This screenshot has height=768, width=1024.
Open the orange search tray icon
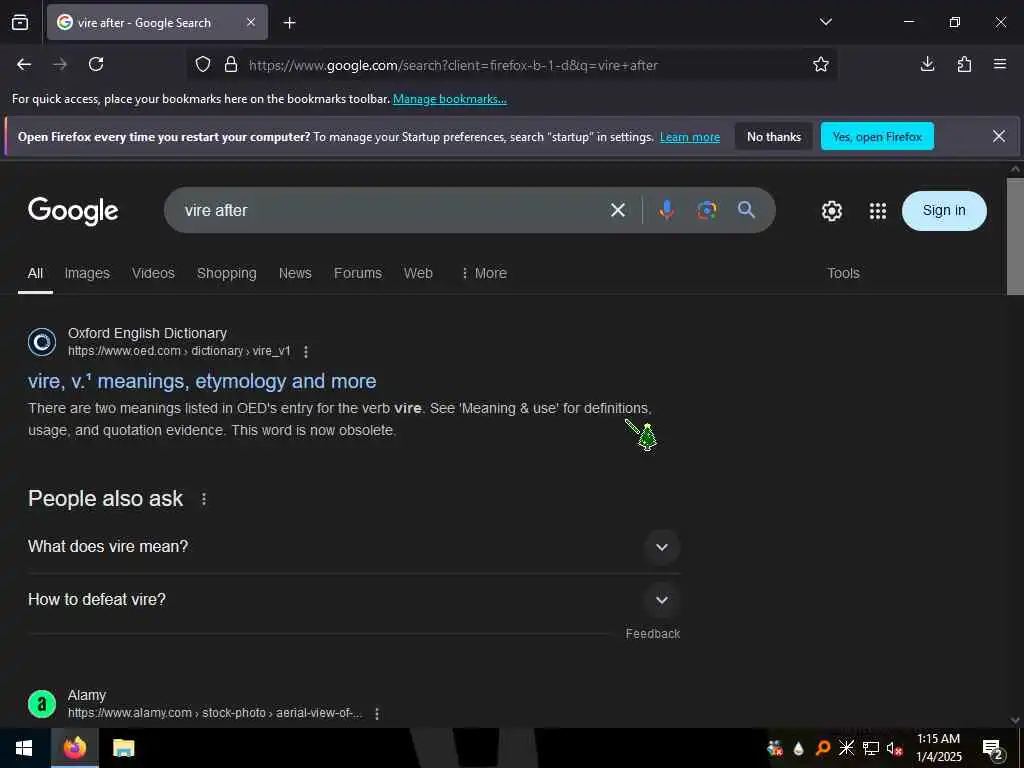(x=822, y=748)
